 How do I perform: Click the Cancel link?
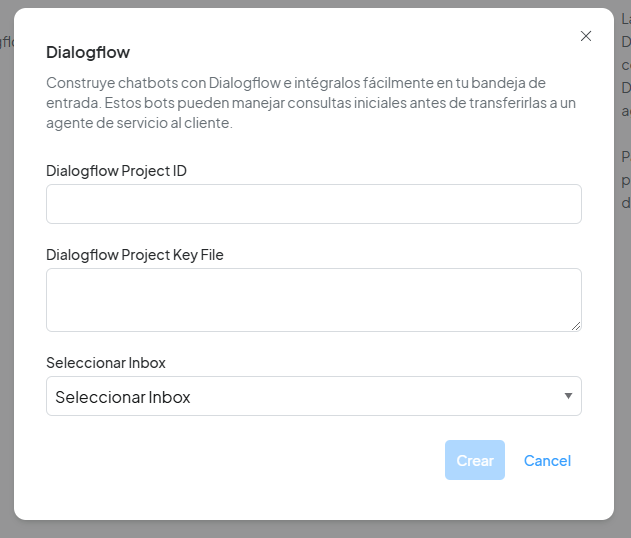(547, 460)
